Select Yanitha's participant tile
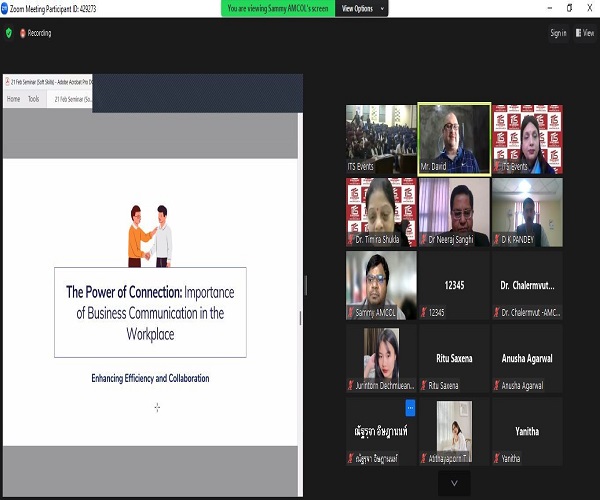This screenshot has height=500, width=600. [x=527, y=431]
